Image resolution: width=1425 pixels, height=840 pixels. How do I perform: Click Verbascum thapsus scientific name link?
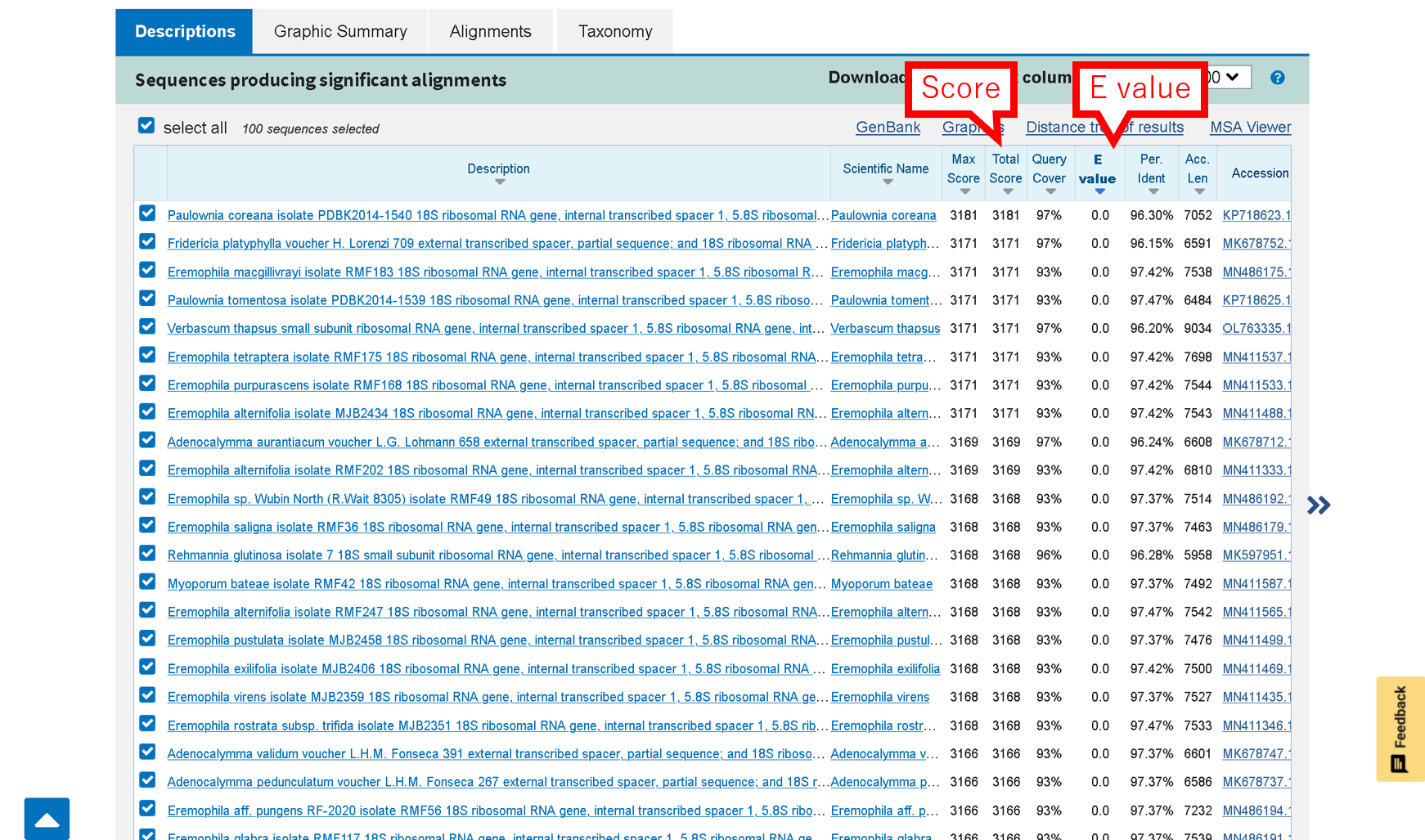[885, 328]
